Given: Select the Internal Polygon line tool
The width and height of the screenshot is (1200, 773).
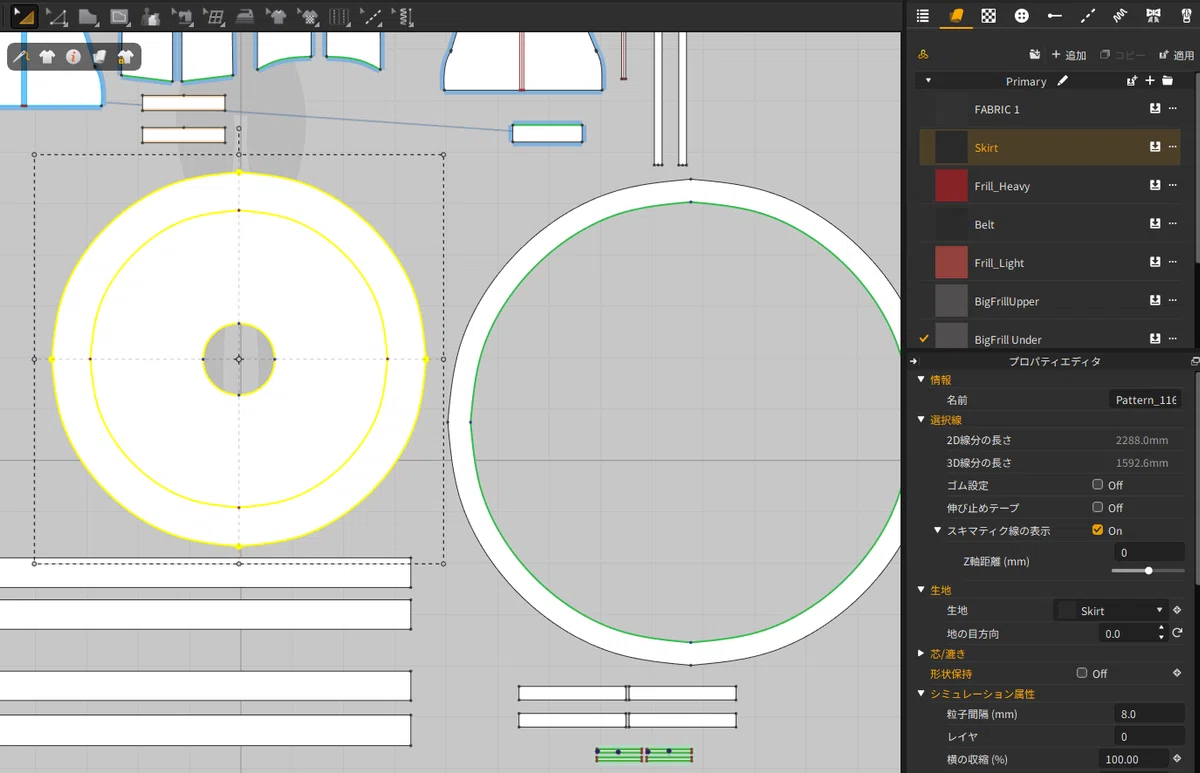Looking at the screenshot, I should pos(120,16).
